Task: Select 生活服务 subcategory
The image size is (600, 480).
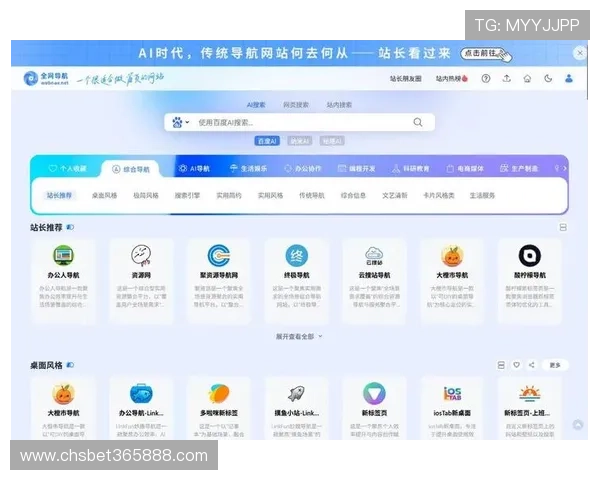Action: point(482,195)
